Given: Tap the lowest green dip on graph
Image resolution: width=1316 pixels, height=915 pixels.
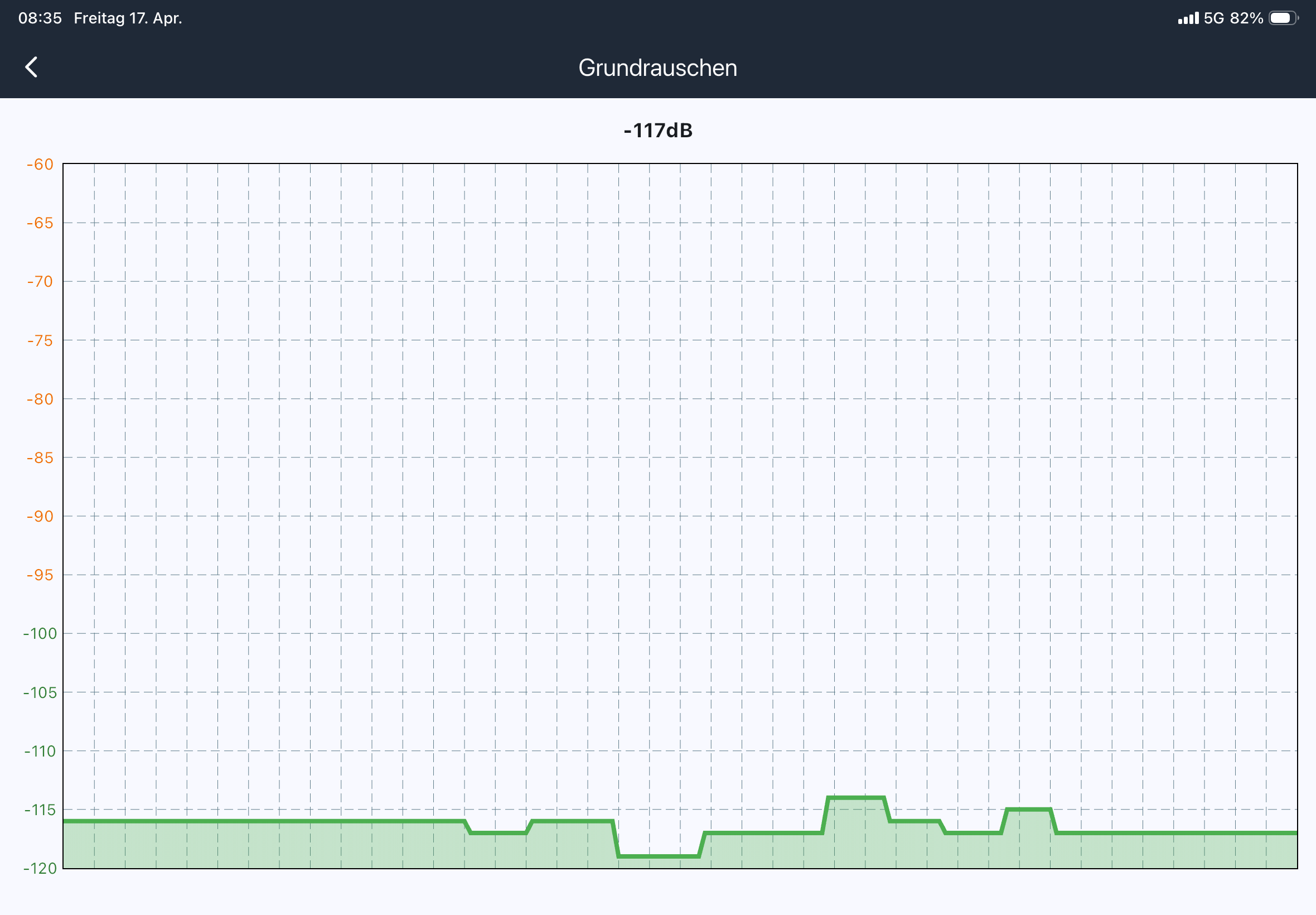Looking at the screenshot, I should [659, 856].
